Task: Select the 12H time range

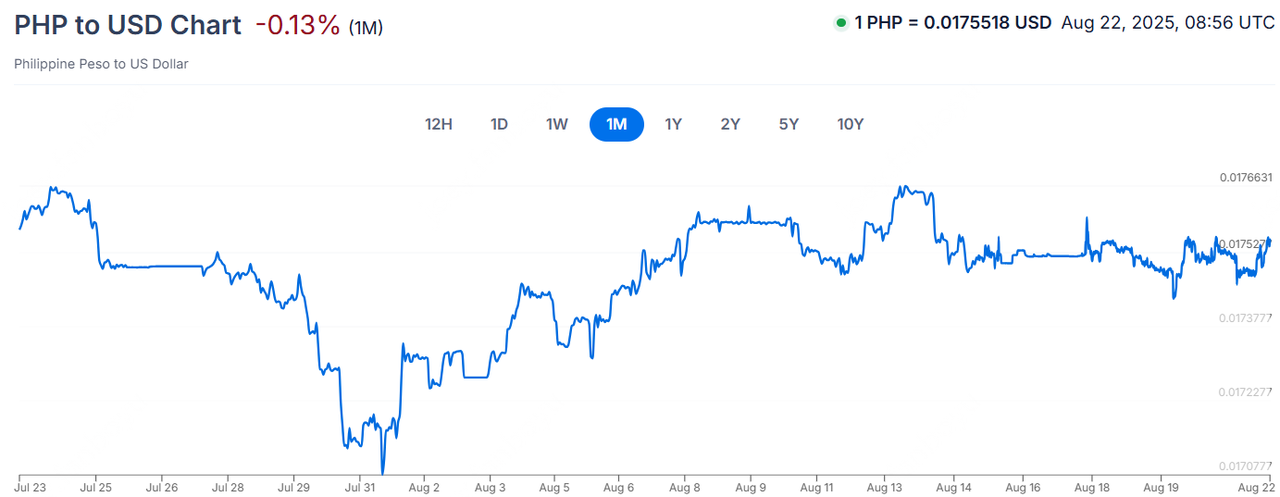Action: pyautogui.click(x=439, y=124)
